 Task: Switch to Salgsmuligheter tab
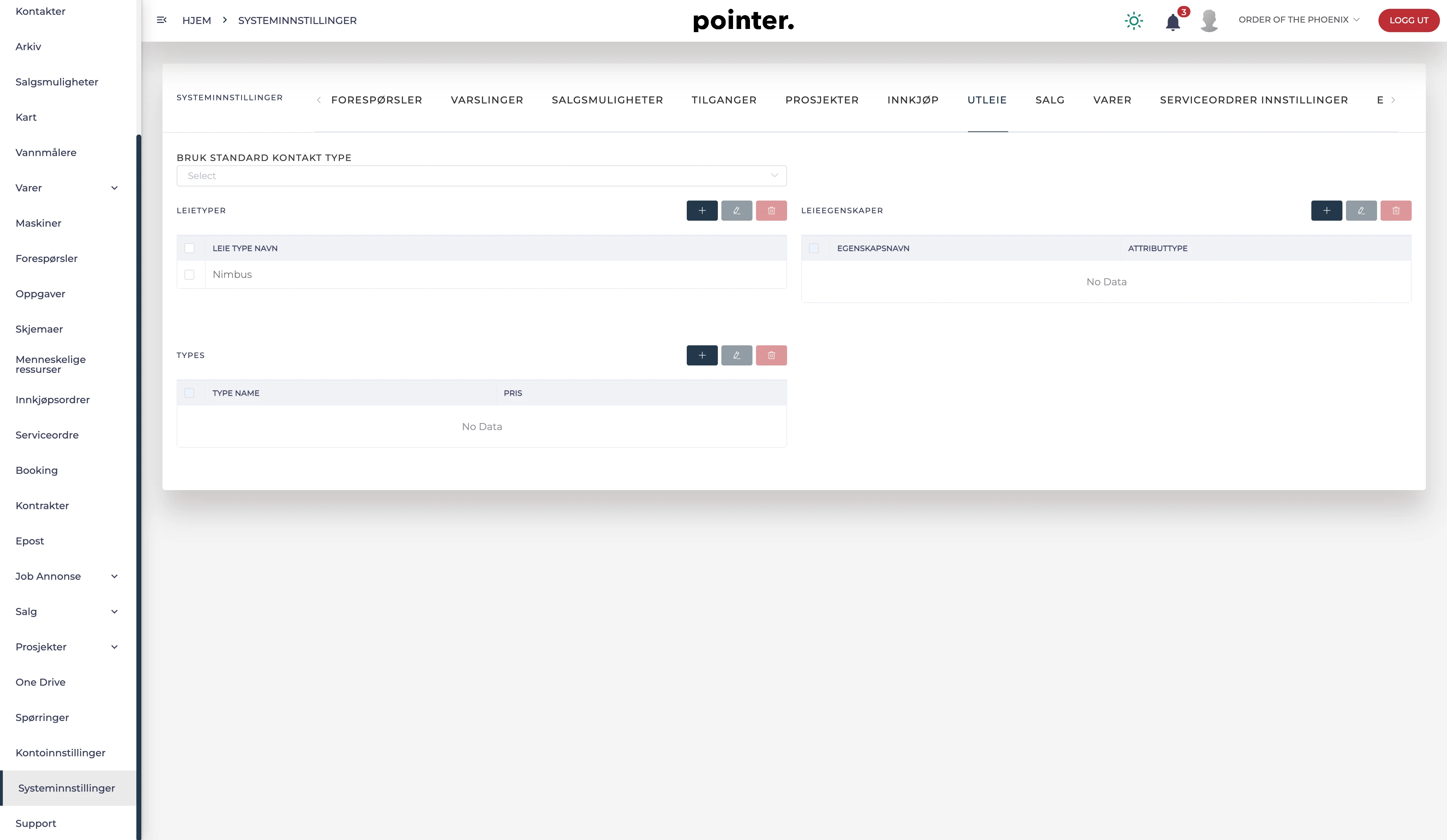click(608, 100)
